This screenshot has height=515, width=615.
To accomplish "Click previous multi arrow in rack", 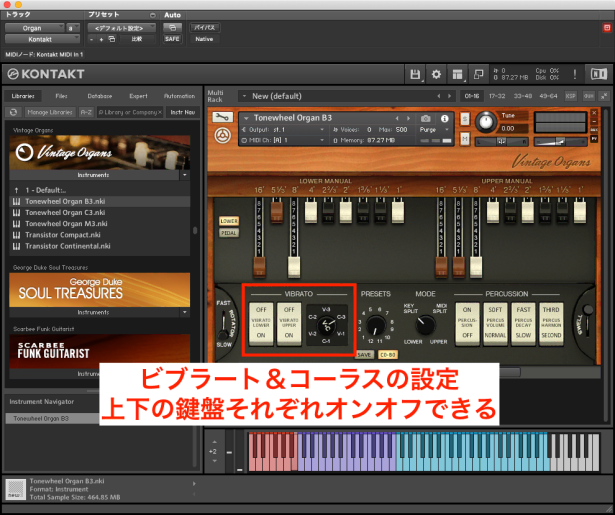I will 439,96.
